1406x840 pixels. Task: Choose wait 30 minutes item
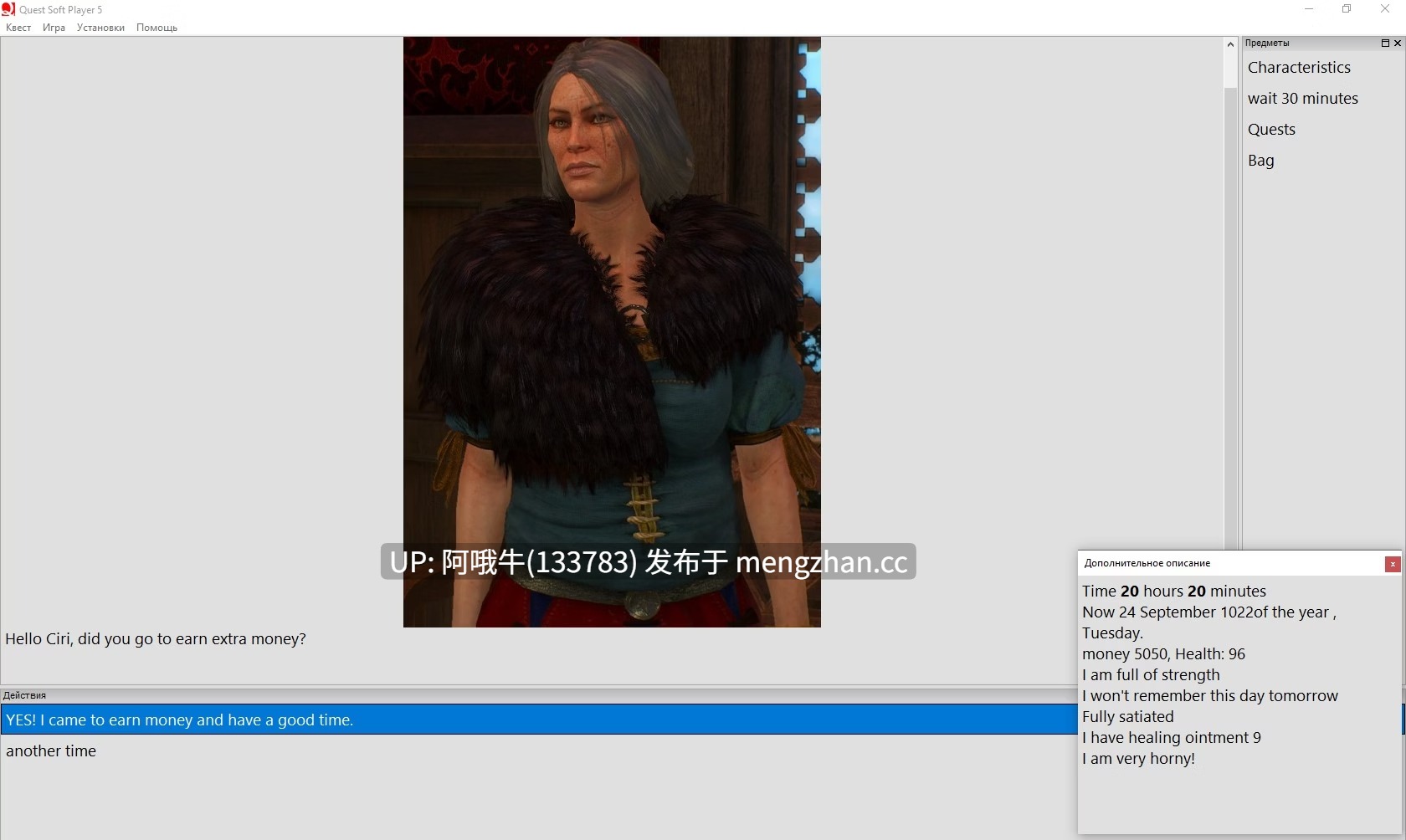click(1302, 99)
